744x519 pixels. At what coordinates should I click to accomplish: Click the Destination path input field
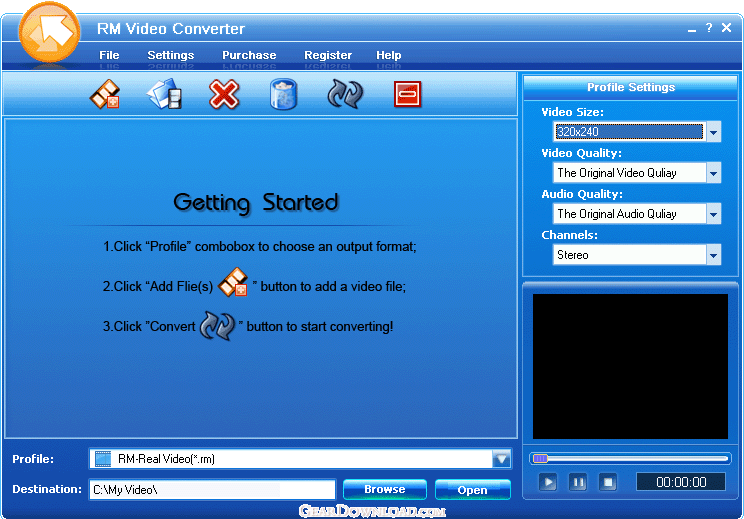tap(213, 489)
